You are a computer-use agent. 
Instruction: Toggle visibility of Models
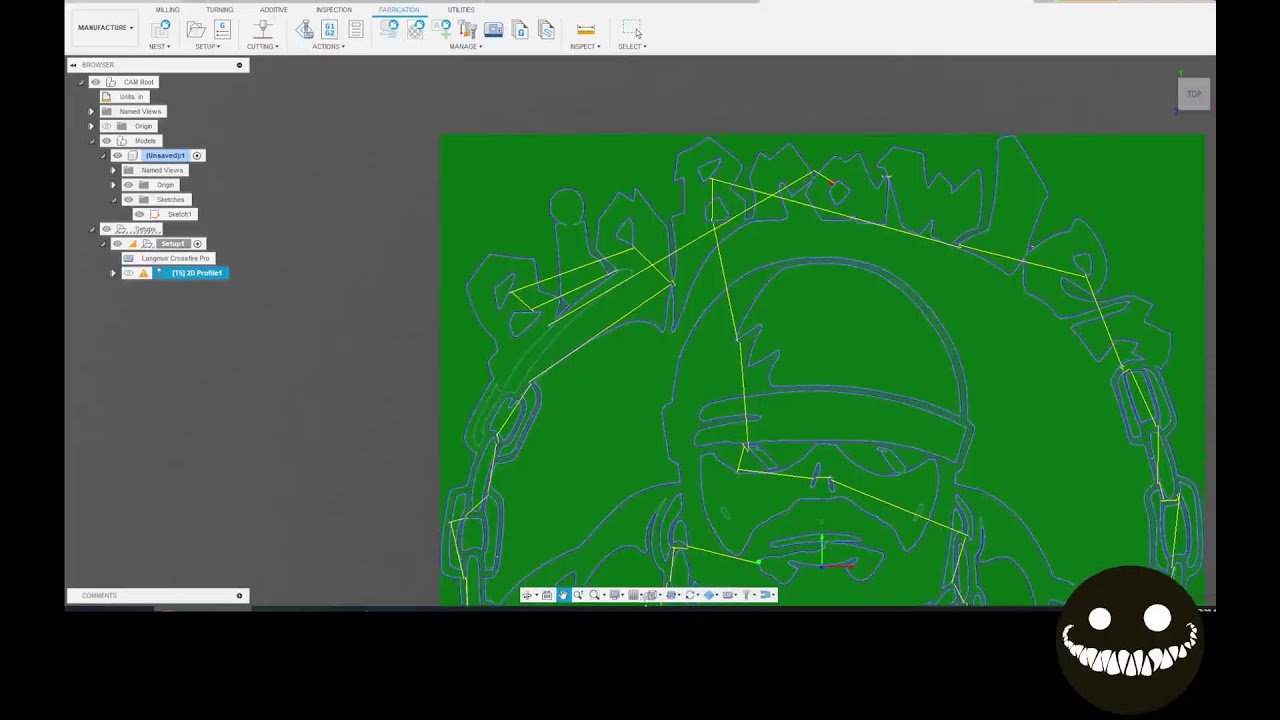click(106, 141)
